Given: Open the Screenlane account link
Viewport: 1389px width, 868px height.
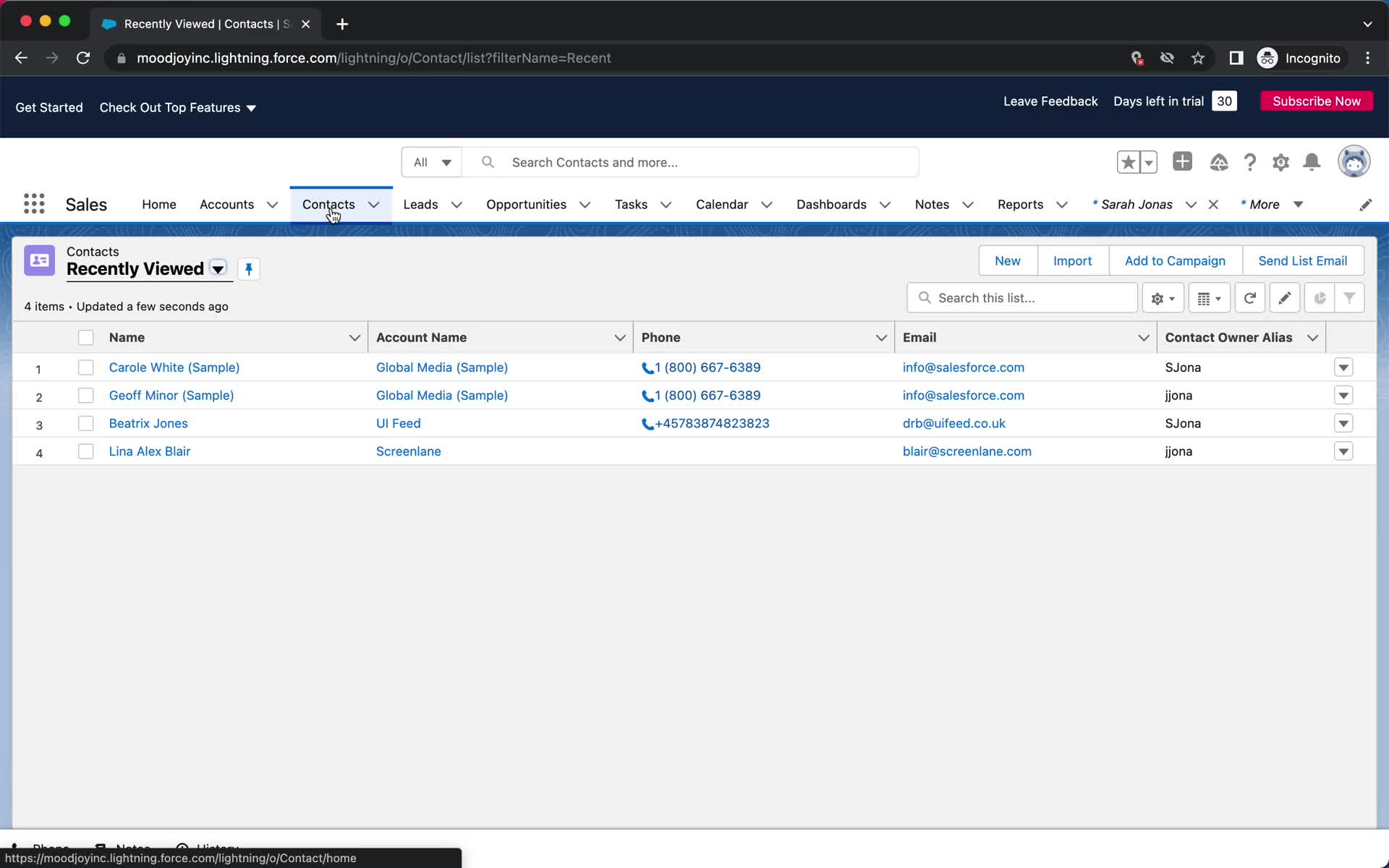Looking at the screenshot, I should click(409, 451).
